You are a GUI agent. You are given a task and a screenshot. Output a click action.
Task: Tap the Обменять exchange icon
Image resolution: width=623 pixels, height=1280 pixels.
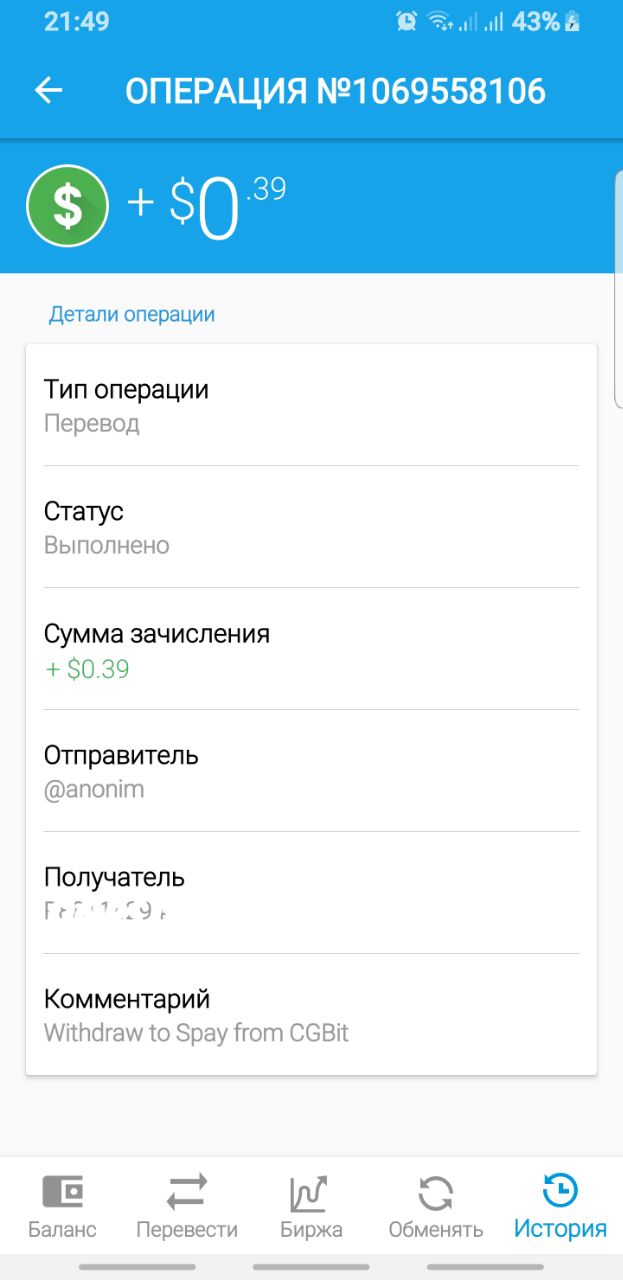click(x=435, y=1192)
